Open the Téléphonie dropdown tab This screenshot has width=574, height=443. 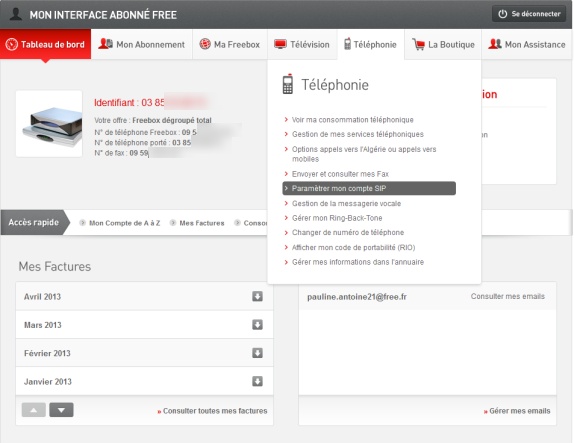tap(370, 44)
